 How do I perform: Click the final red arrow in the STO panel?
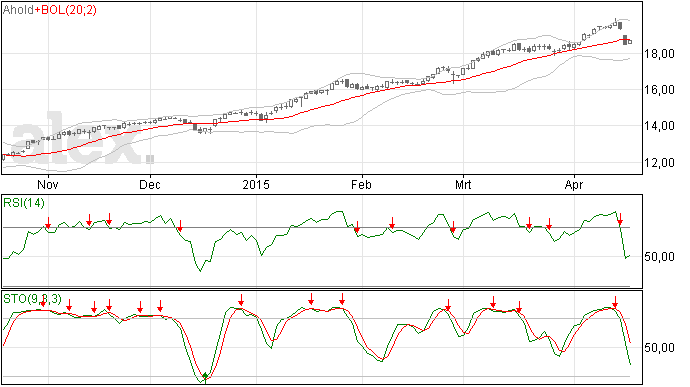[x=615, y=302]
